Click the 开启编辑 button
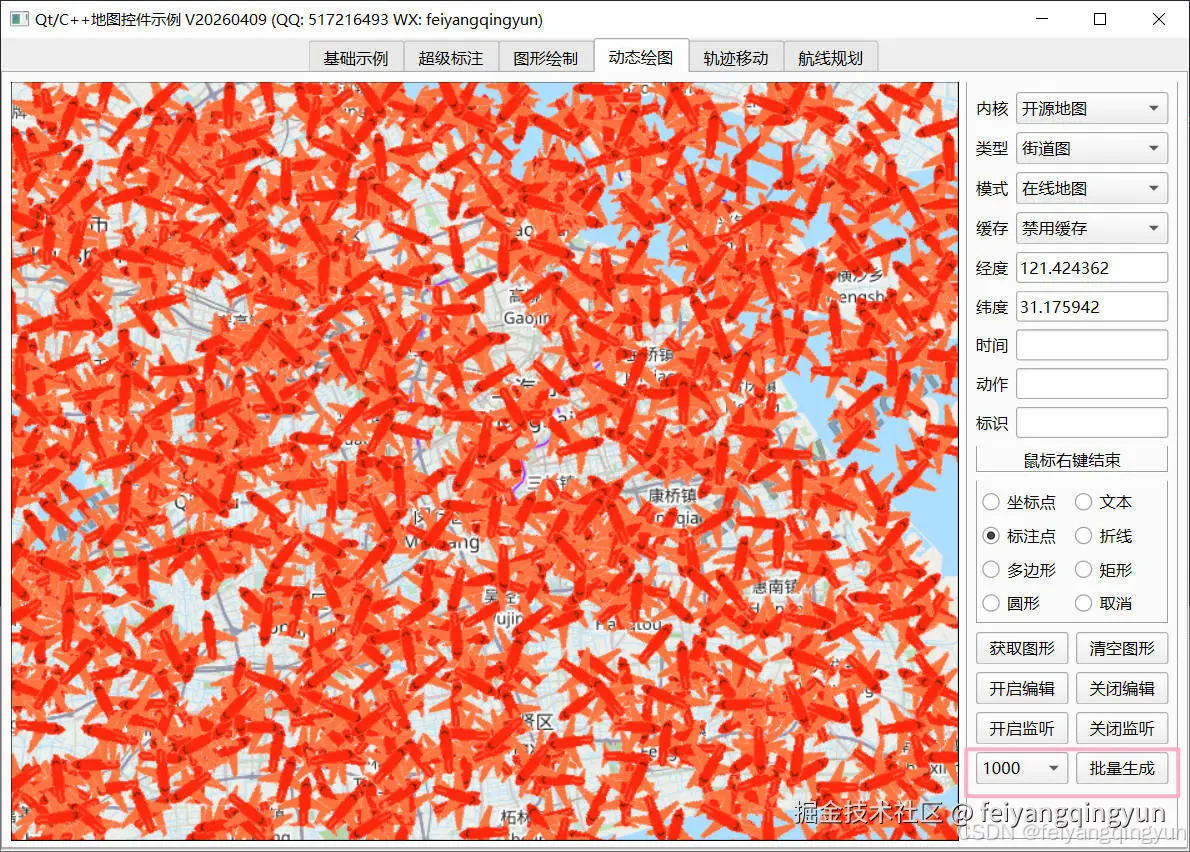The width and height of the screenshot is (1190, 852). tap(1022, 688)
